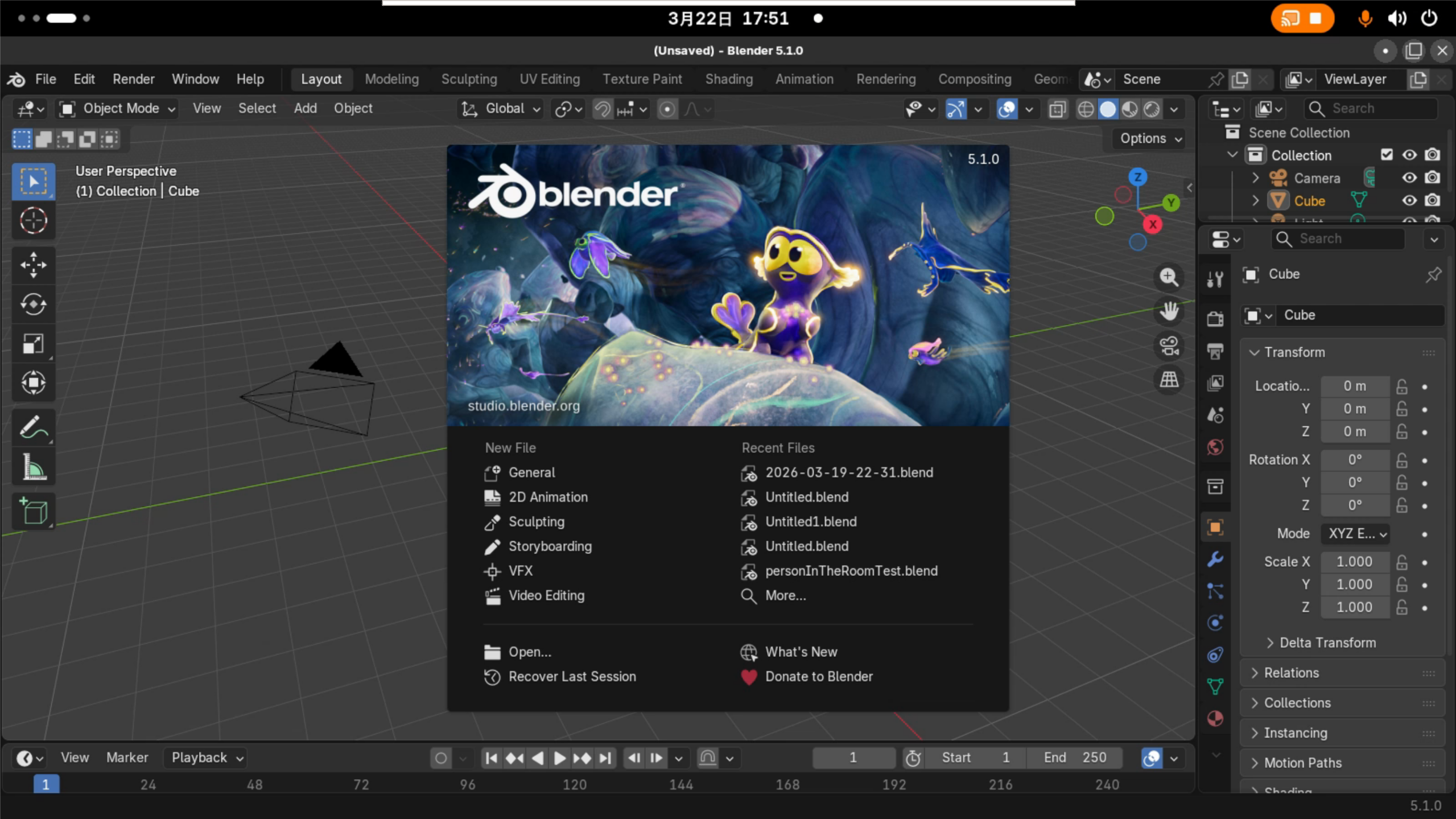The width and height of the screenshot is (1456, 819).
Task: Open the Modifiers wrench tab
Action: tap(1215, 559)
